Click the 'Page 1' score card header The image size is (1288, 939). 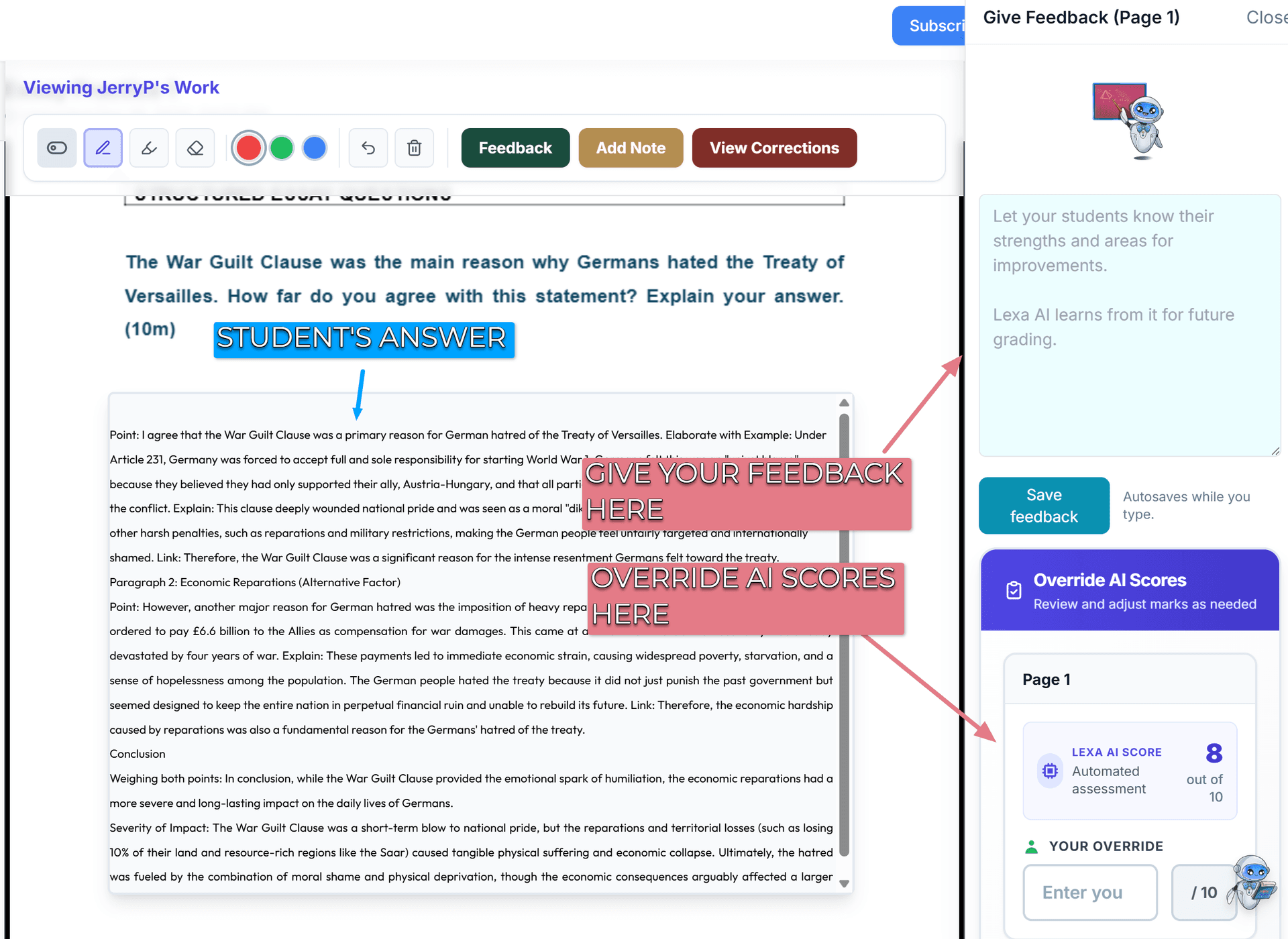point(1130,679)
